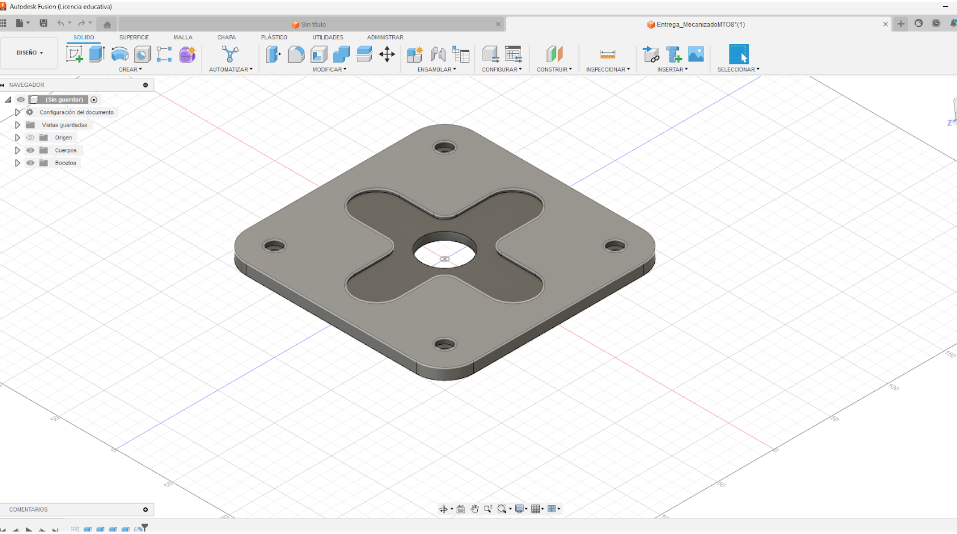Select the Create Sketch tool icon
The image size is (957, 534).
74,54
